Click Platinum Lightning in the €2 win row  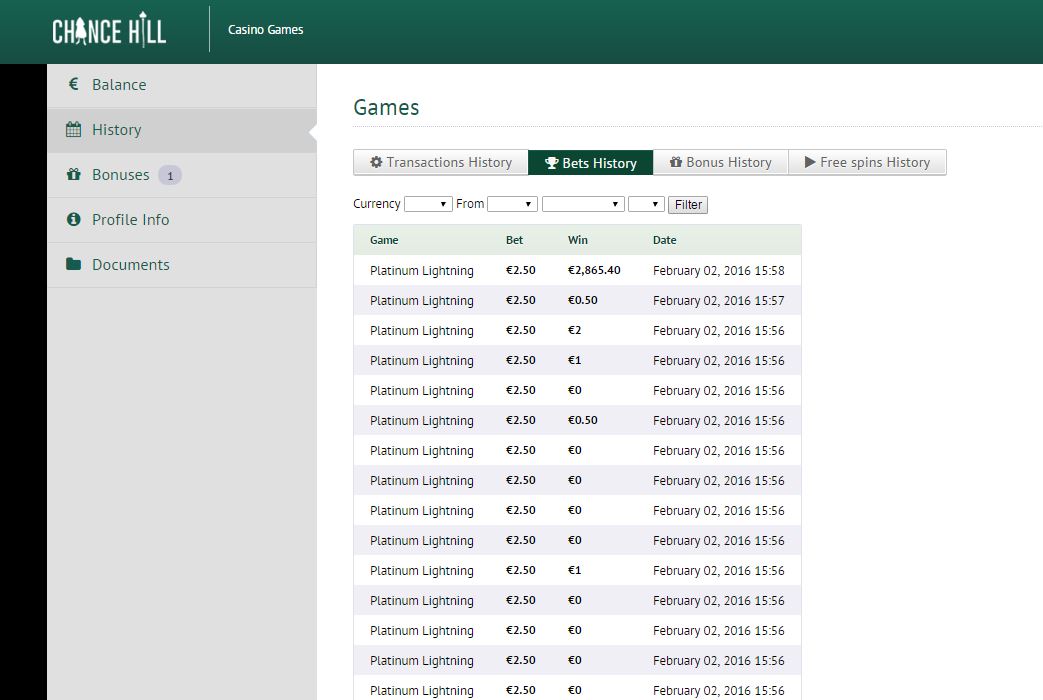click(422, 331)
